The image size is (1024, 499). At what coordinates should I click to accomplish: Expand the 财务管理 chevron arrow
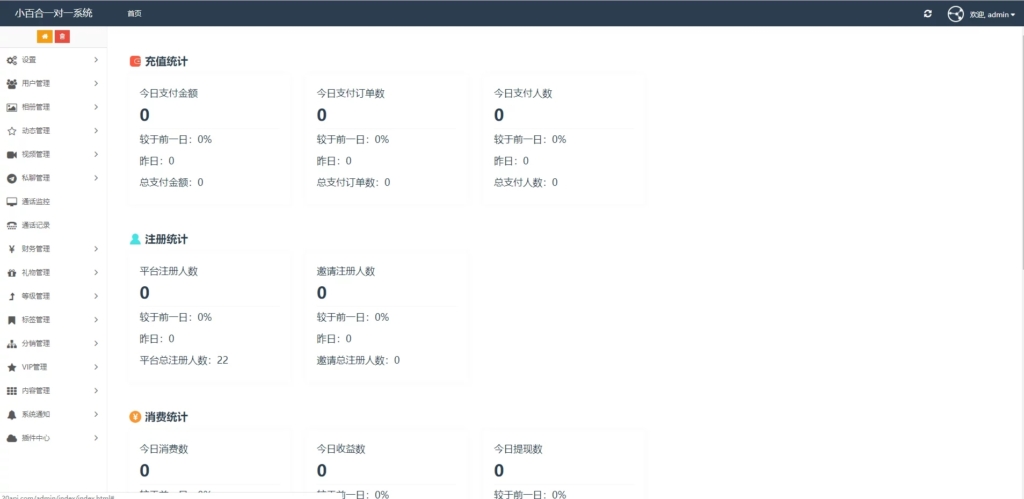(96, 249)
